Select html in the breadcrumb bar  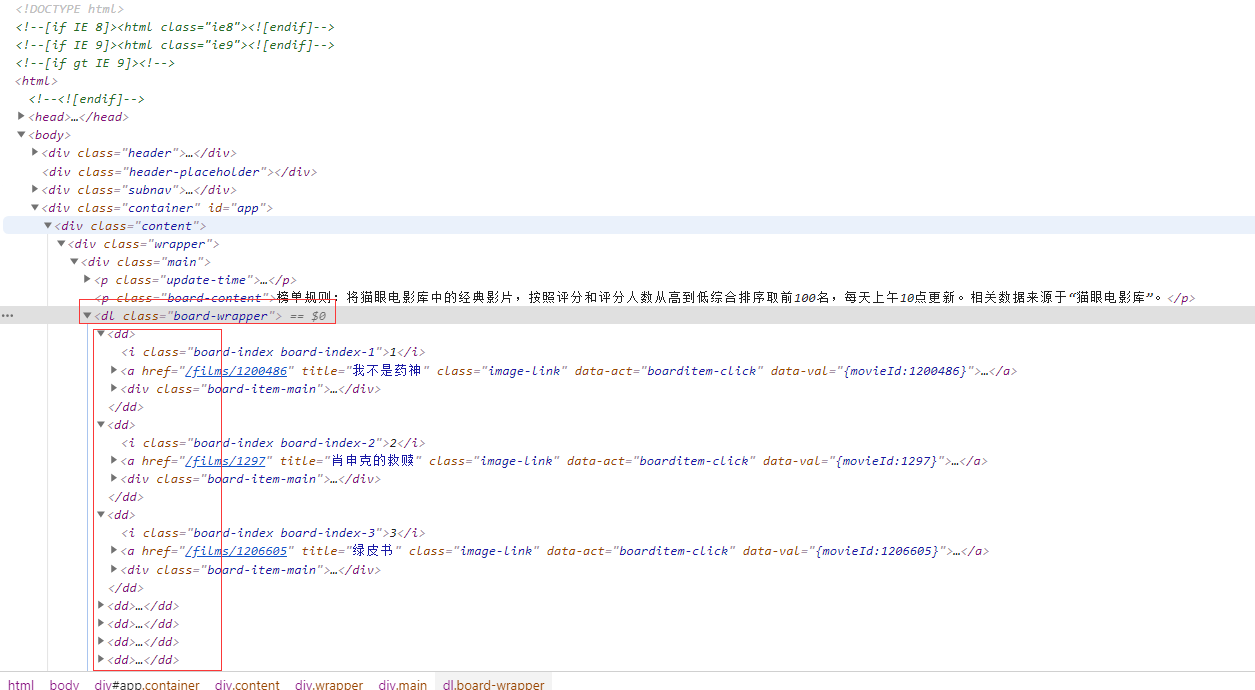click(x=20, y=684)
